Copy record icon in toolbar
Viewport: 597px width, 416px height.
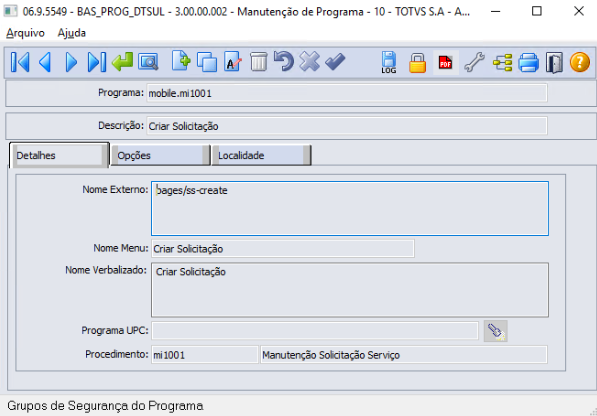[207, 62]
